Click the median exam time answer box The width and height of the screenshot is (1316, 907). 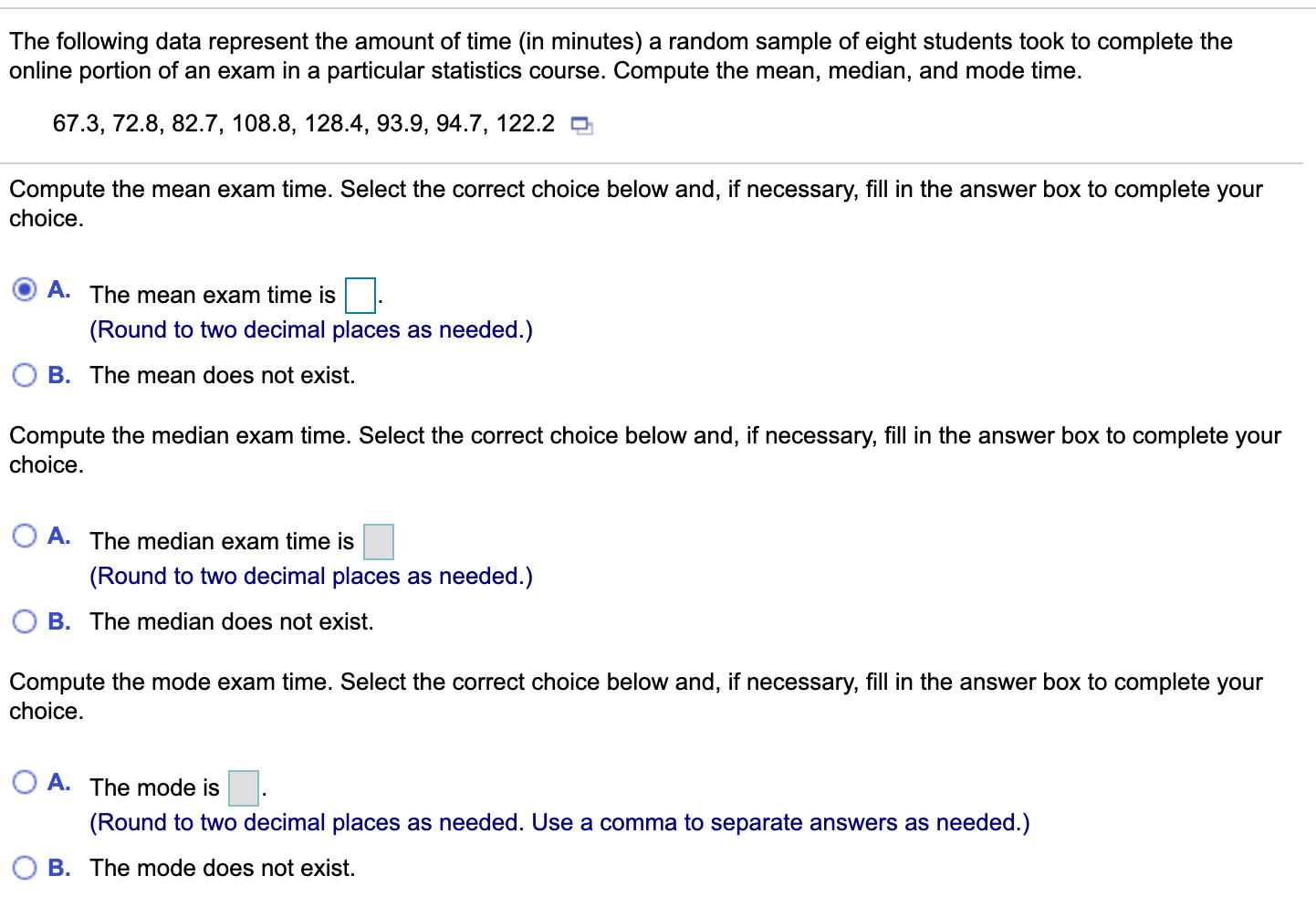click(x=379, y=541)
